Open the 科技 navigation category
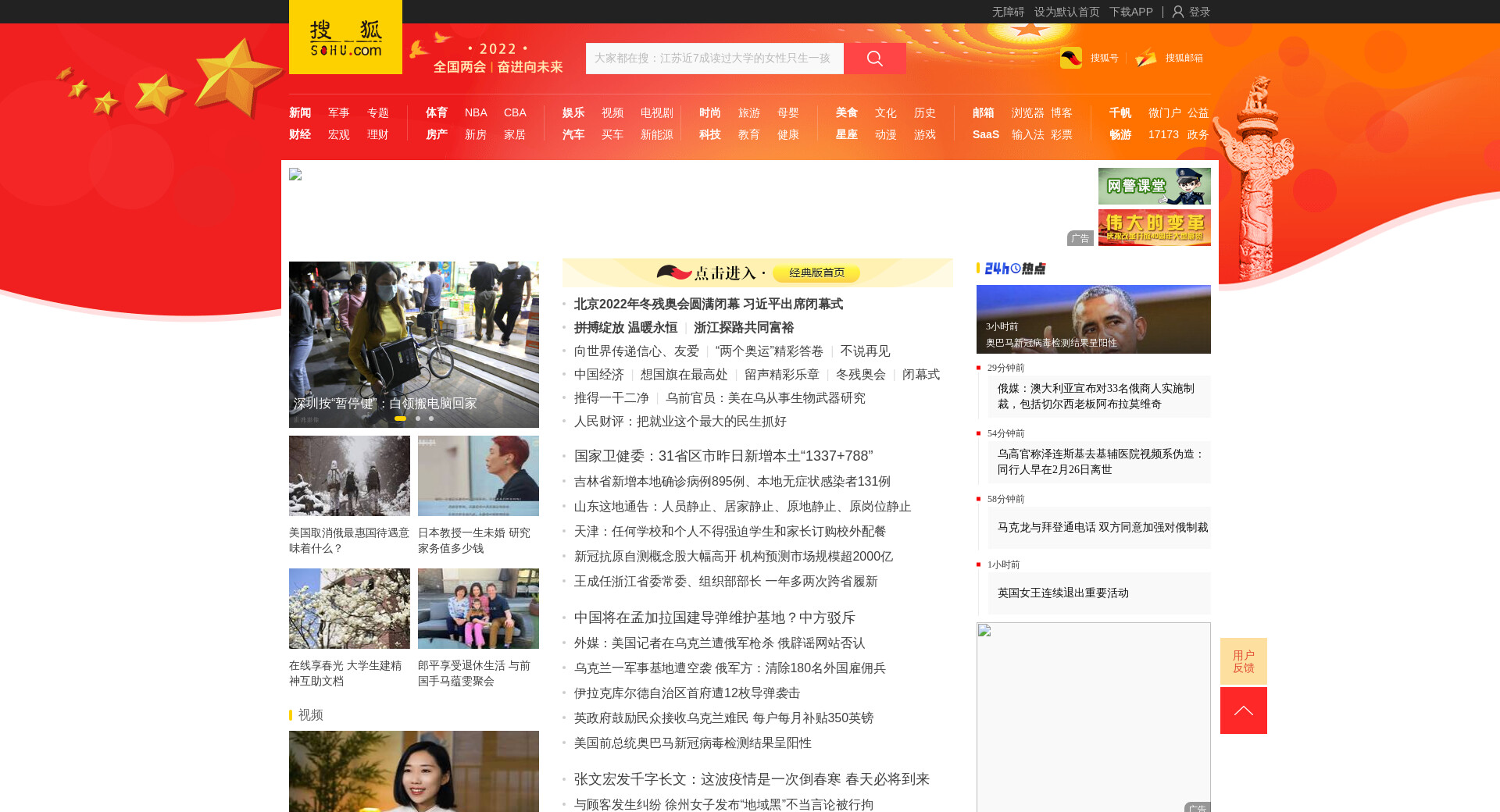The width and height of the screenshot is (1500, 812). click(710, 134)
